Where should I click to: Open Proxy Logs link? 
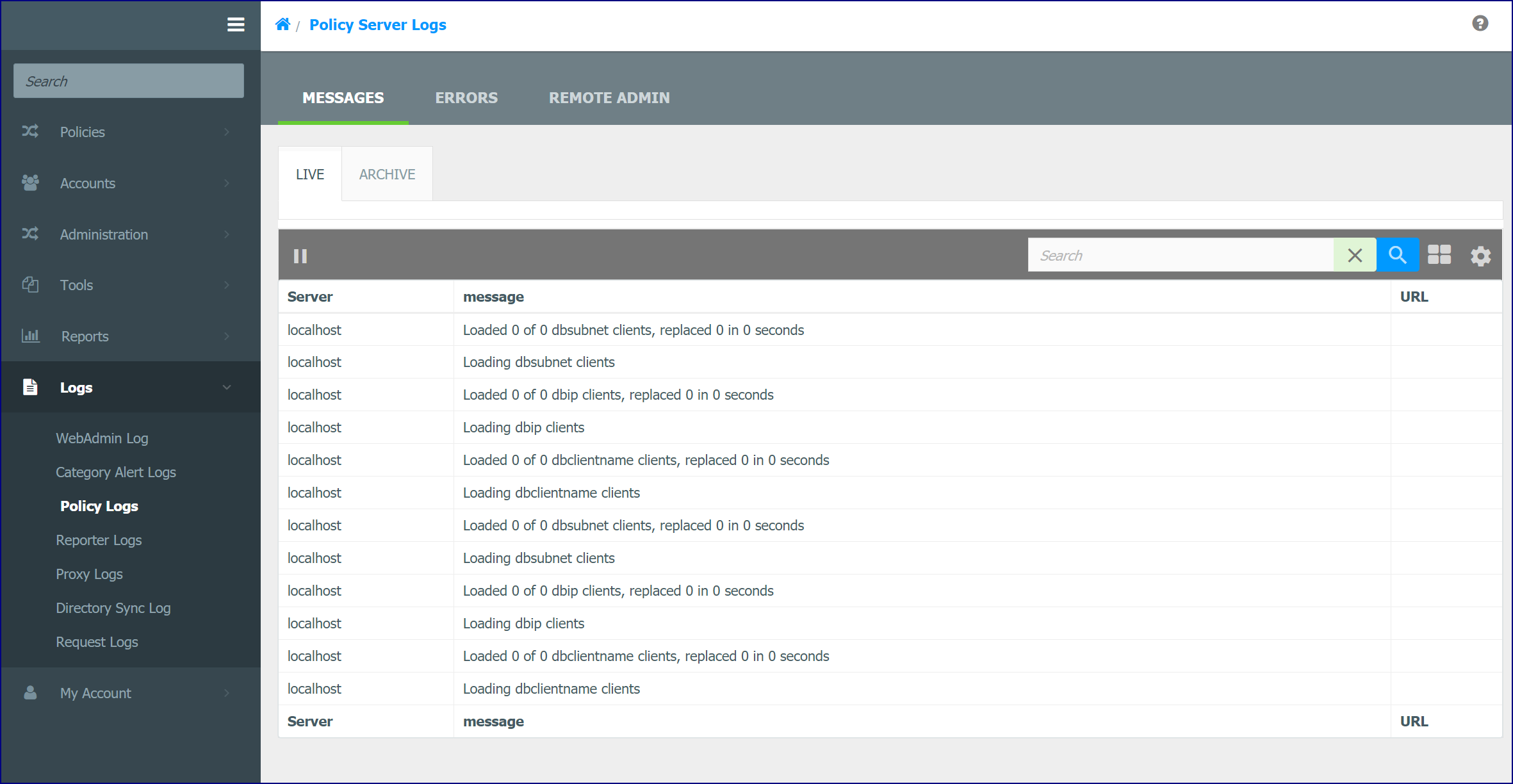[x=89, y=574]
